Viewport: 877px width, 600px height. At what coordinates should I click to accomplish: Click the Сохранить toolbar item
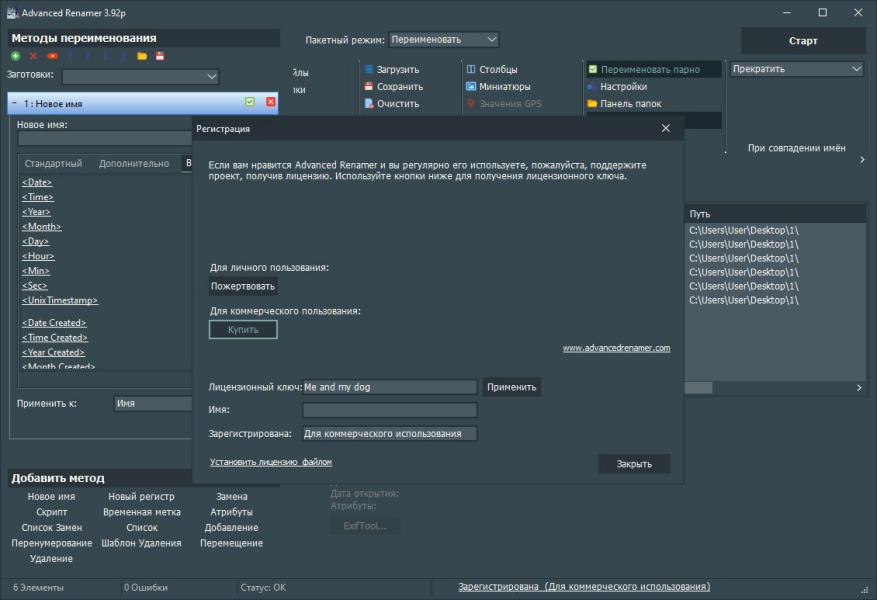pos(393,87)
